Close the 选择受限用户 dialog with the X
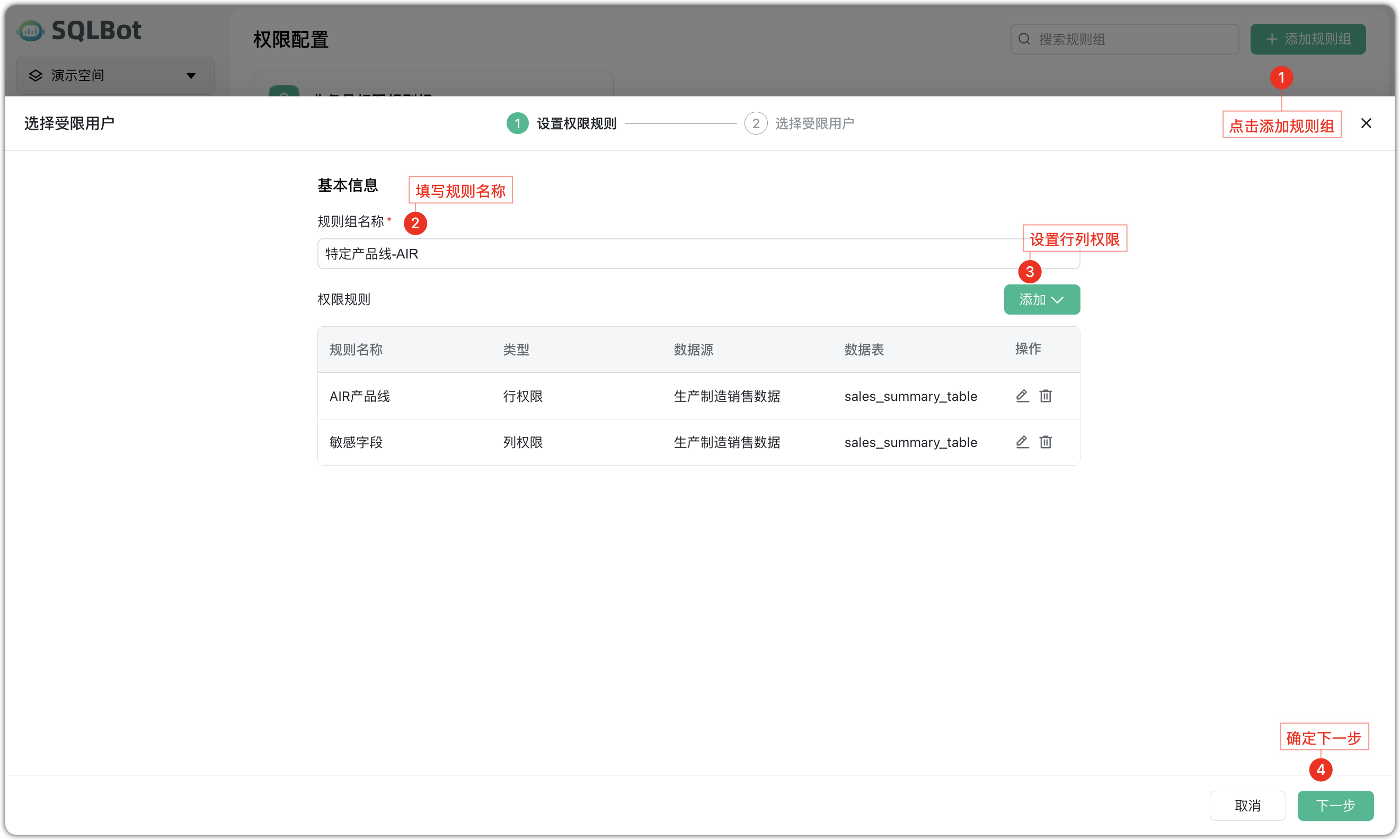This screenshot has height=840, width=1400. 1366,123
